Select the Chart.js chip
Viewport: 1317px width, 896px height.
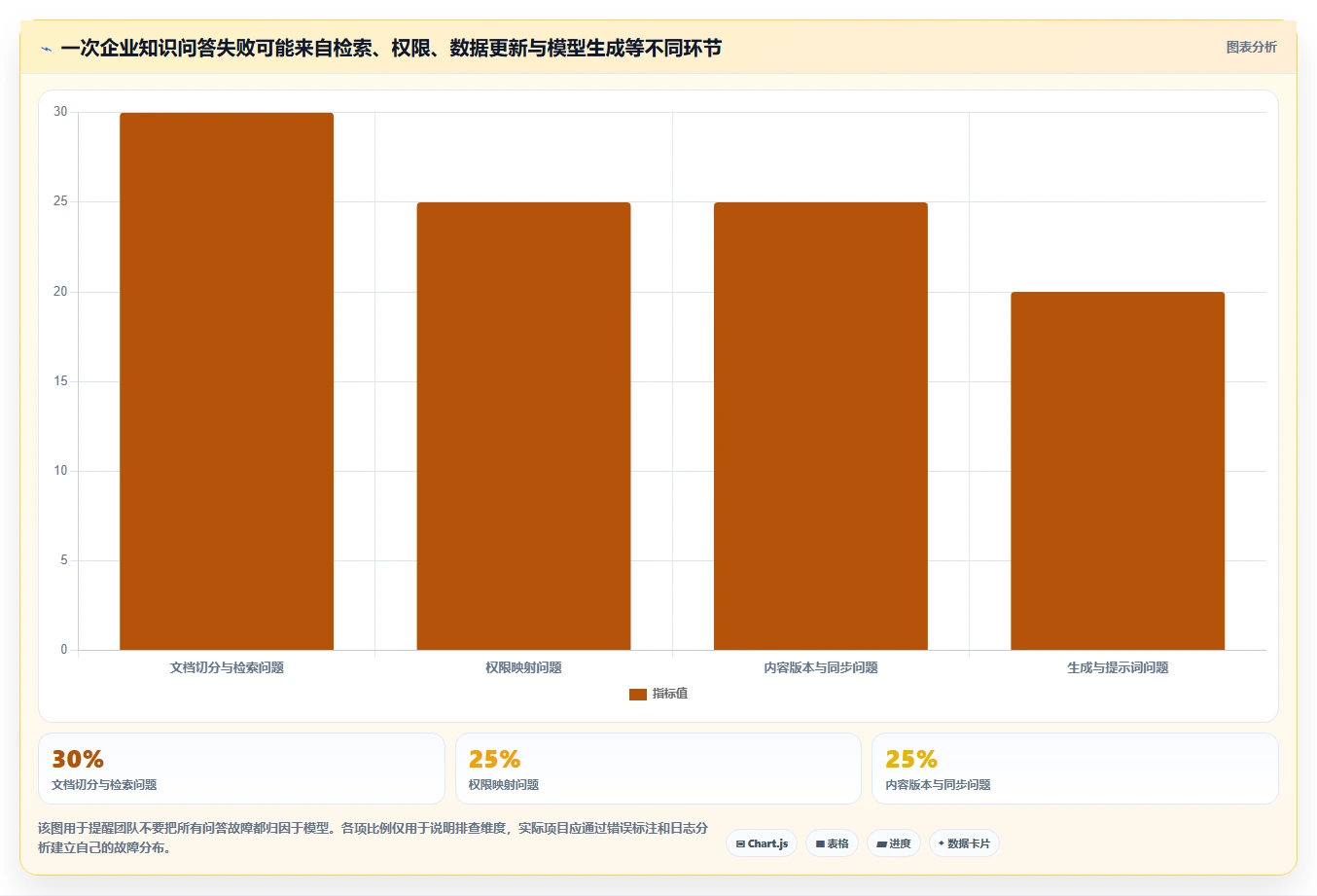click(762, 843)
